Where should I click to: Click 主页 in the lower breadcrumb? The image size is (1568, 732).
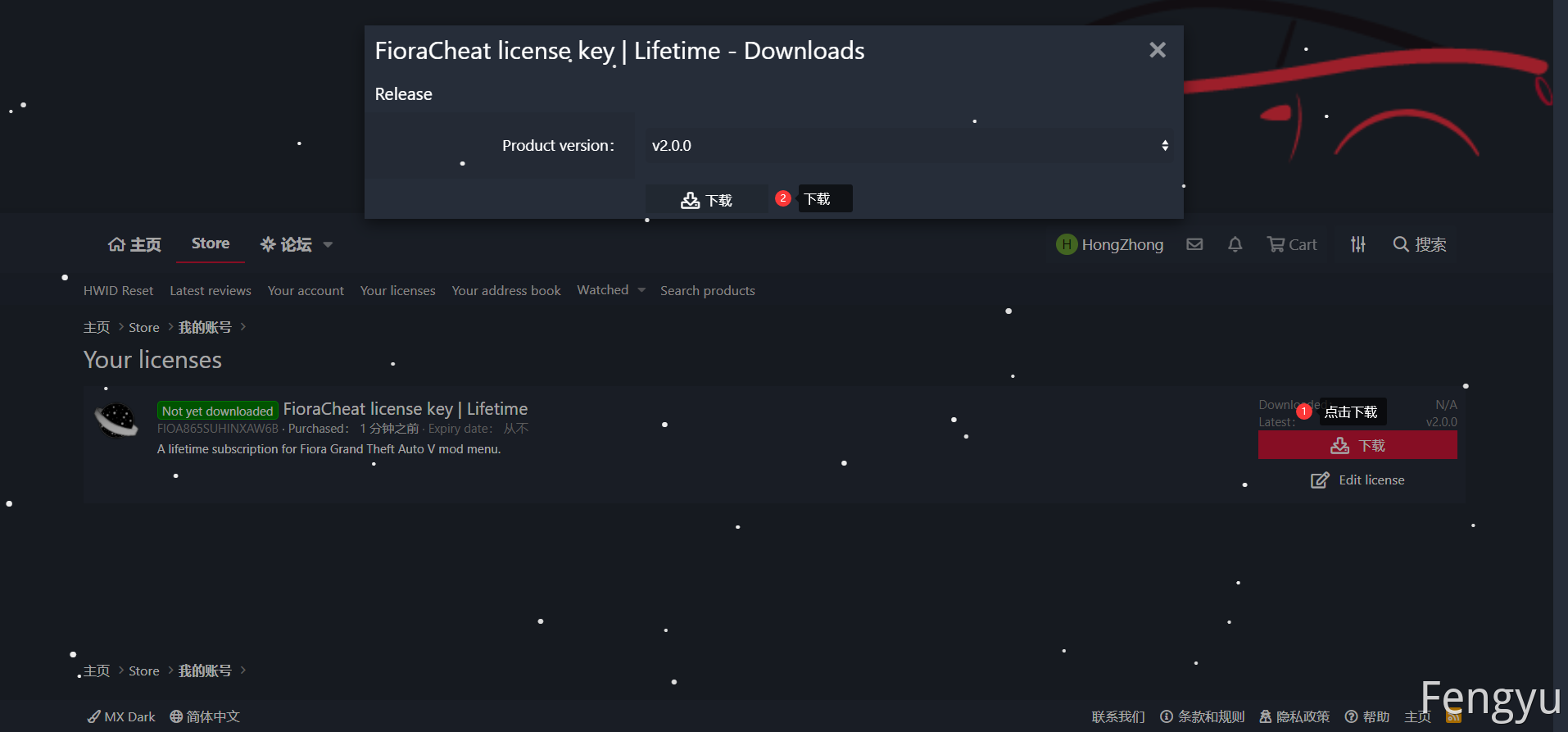[97, 671]
